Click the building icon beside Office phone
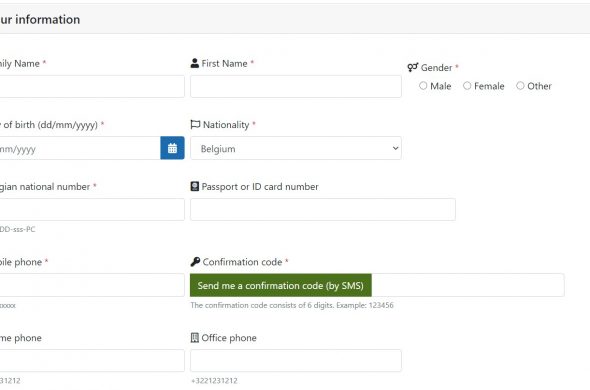Image resolution: width=590 pixels, height=390 pixels. [x=195, y=338]
